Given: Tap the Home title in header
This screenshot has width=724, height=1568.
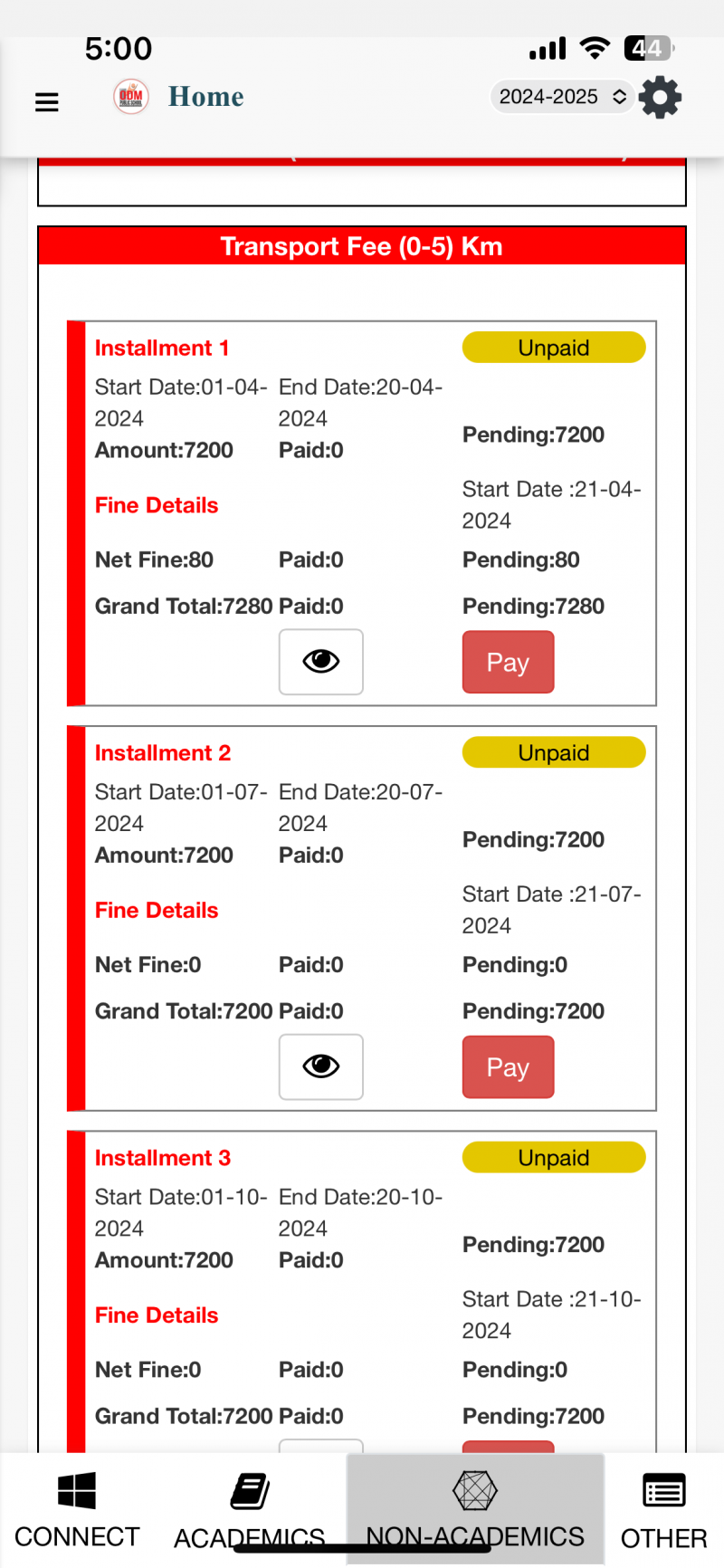Looking at the screenshot, I should (x=205, y=97).
